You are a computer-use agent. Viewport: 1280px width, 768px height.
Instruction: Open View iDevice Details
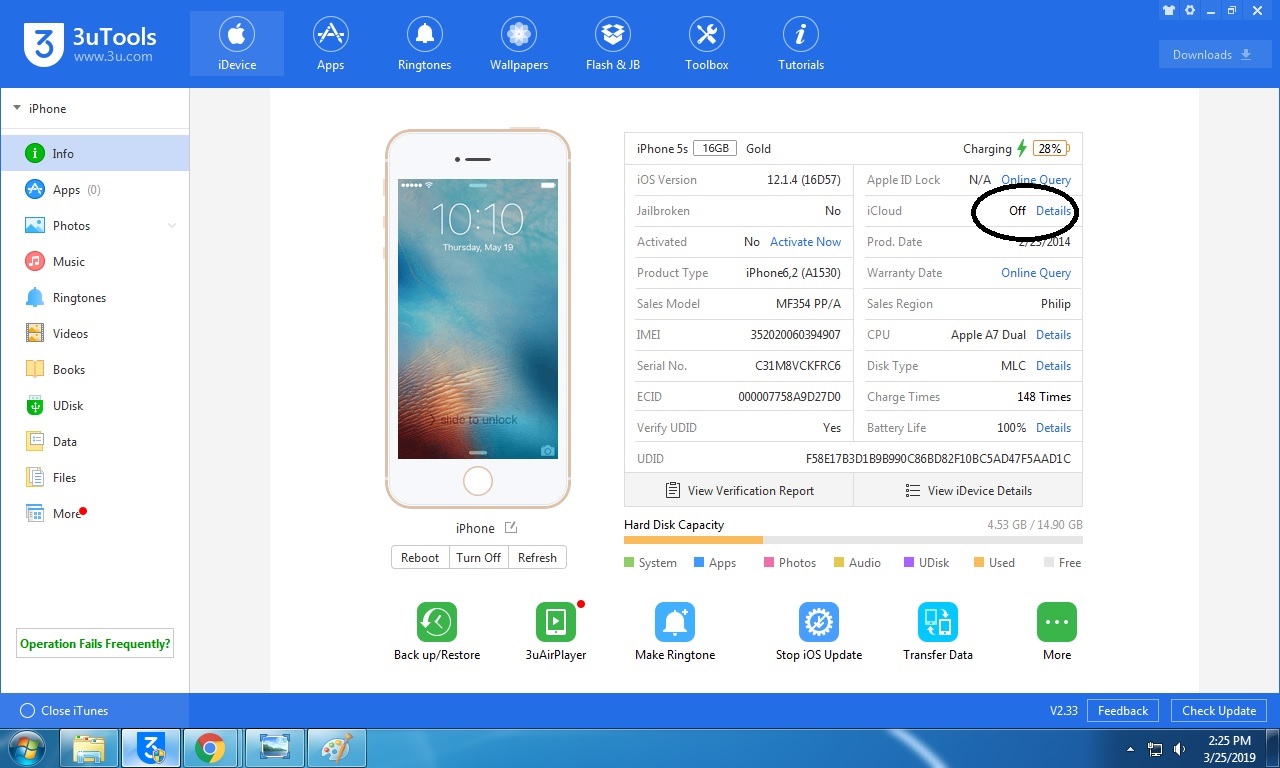pos(968,490)
